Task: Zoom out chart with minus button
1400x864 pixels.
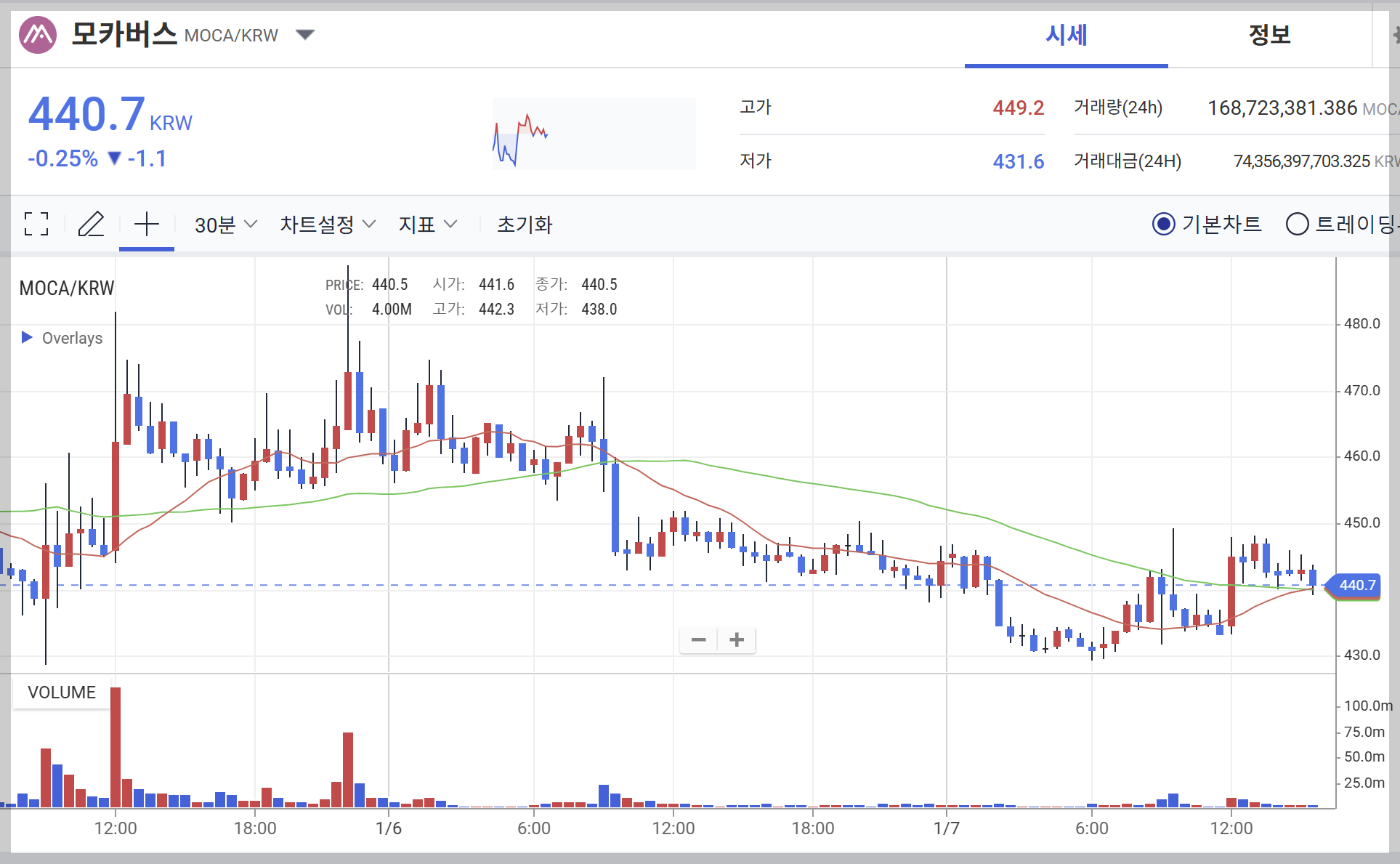Action: point(698,639)
